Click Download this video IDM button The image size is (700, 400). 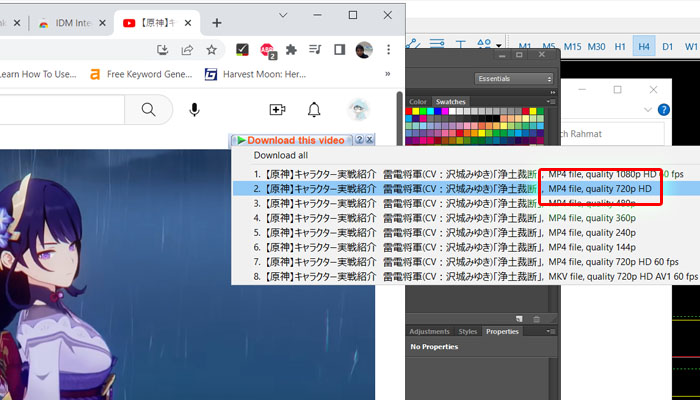291,140
